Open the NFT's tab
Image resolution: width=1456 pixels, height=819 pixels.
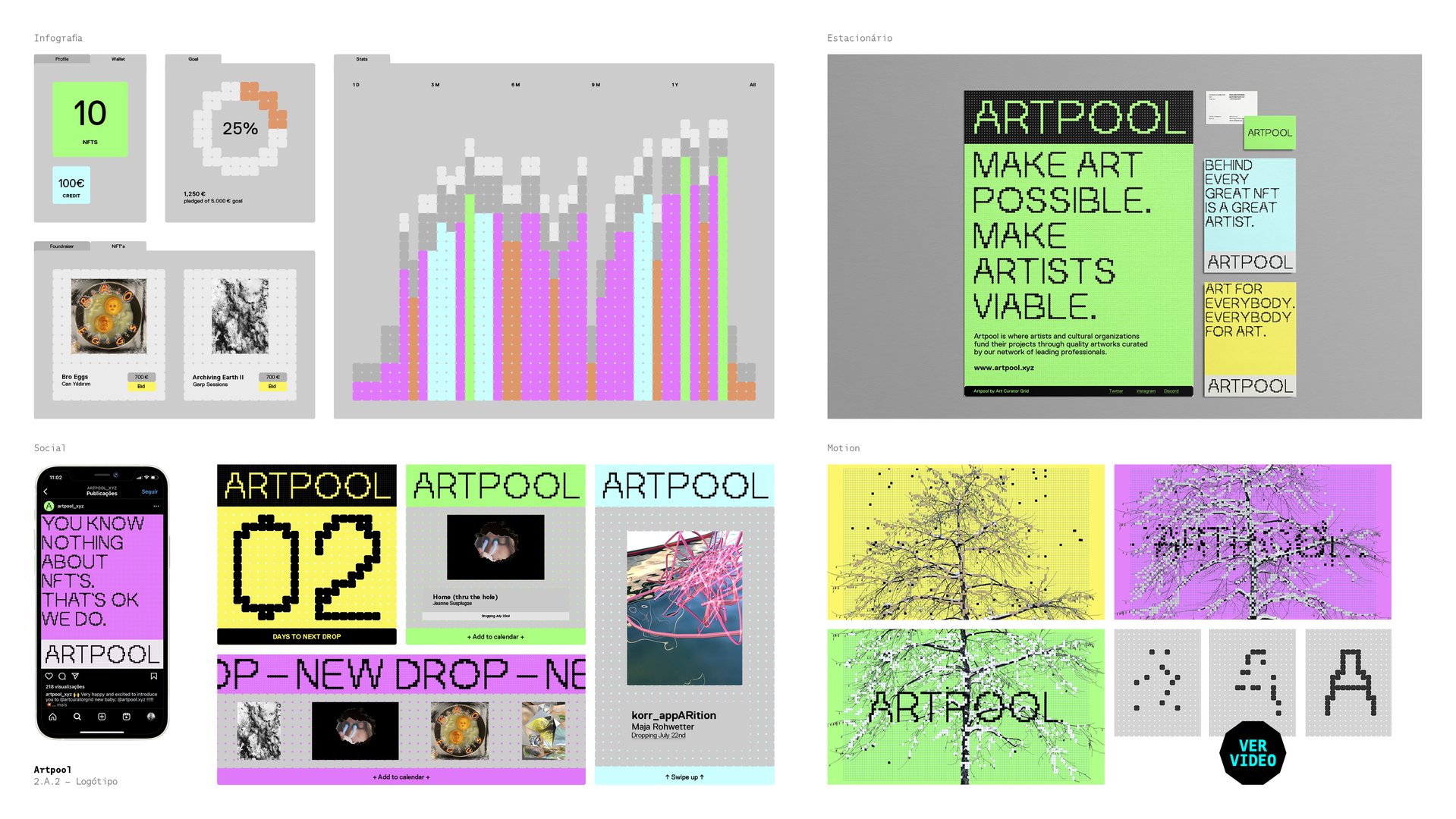pos(118,246)
